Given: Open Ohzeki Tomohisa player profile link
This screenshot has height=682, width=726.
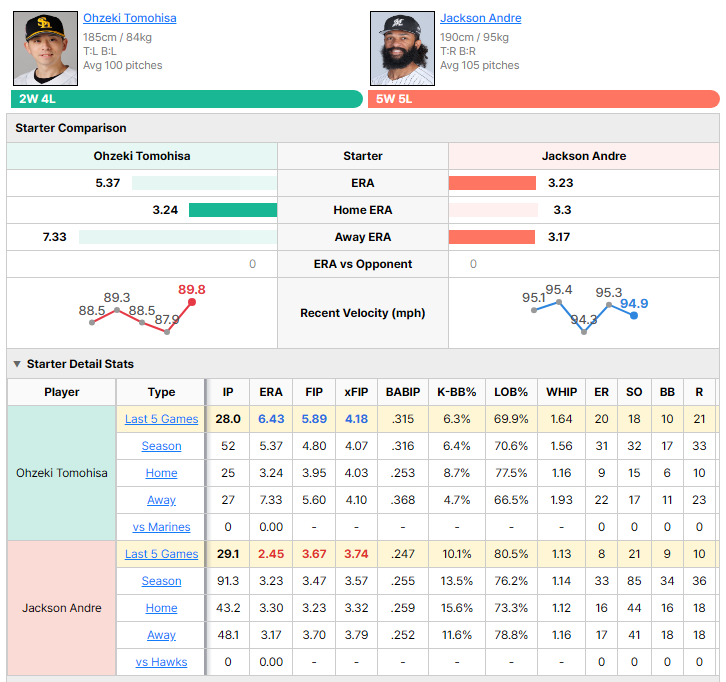Looking at the screenshot, I should (x=130, y=18).
